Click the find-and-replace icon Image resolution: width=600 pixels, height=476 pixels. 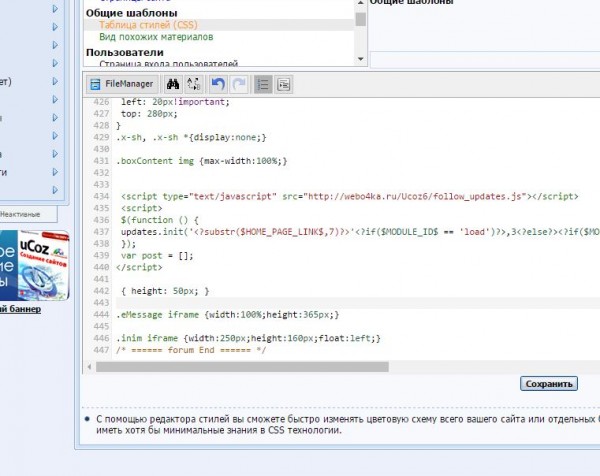194,85
